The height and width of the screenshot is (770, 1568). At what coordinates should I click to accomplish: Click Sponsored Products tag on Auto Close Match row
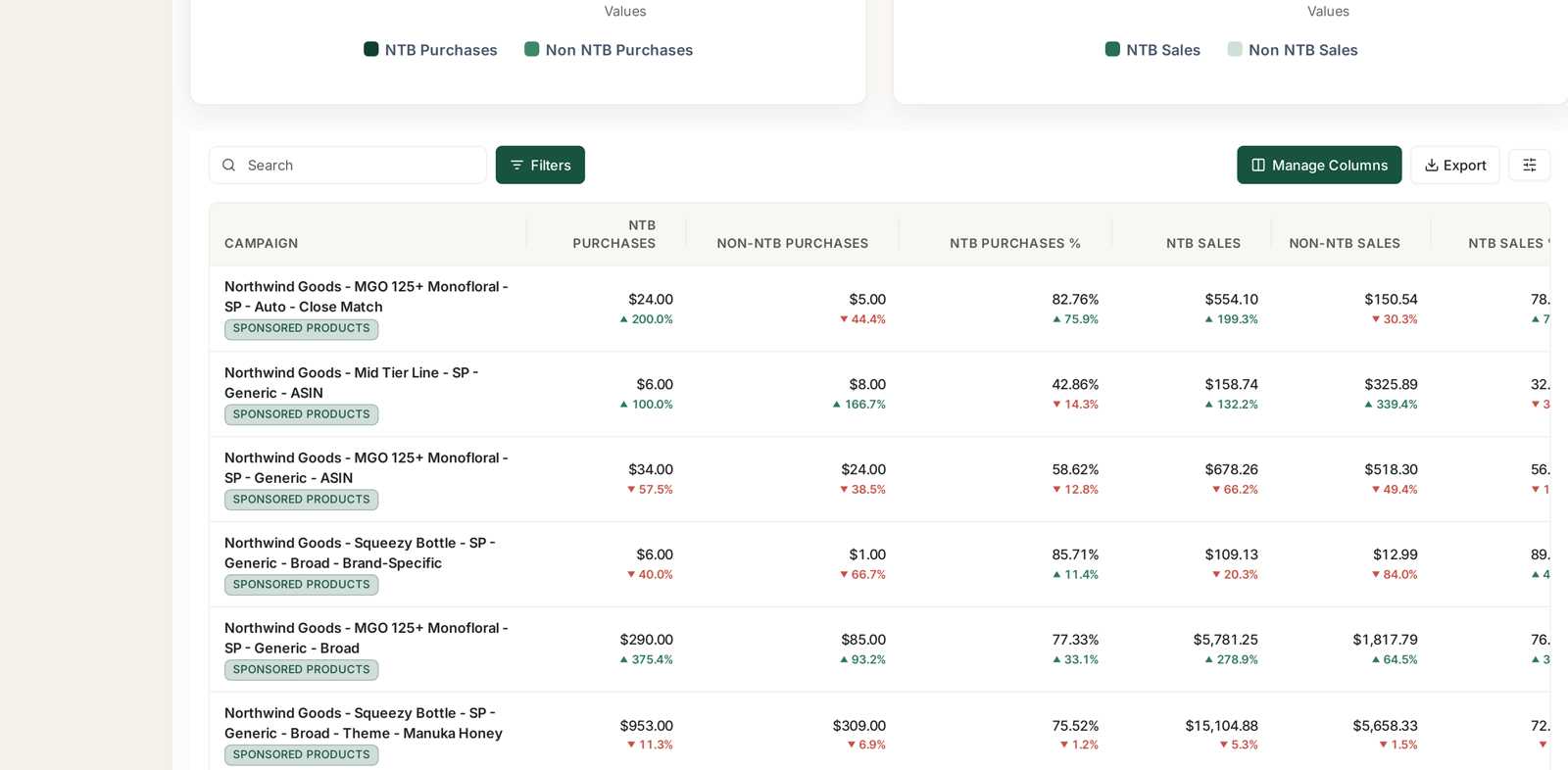tap(302, 329)
